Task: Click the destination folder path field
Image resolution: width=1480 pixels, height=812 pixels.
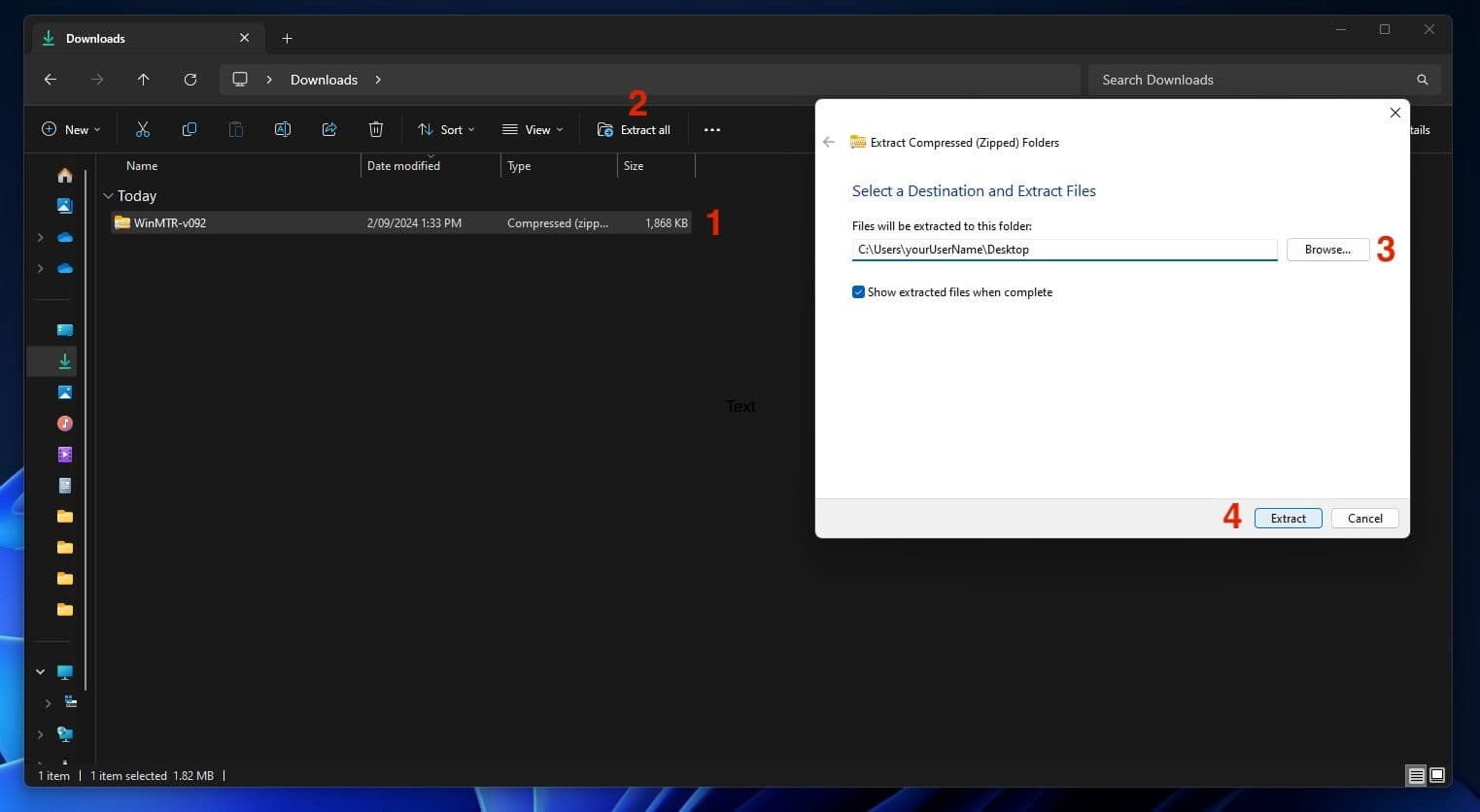Action: [x=1064, y=250]
